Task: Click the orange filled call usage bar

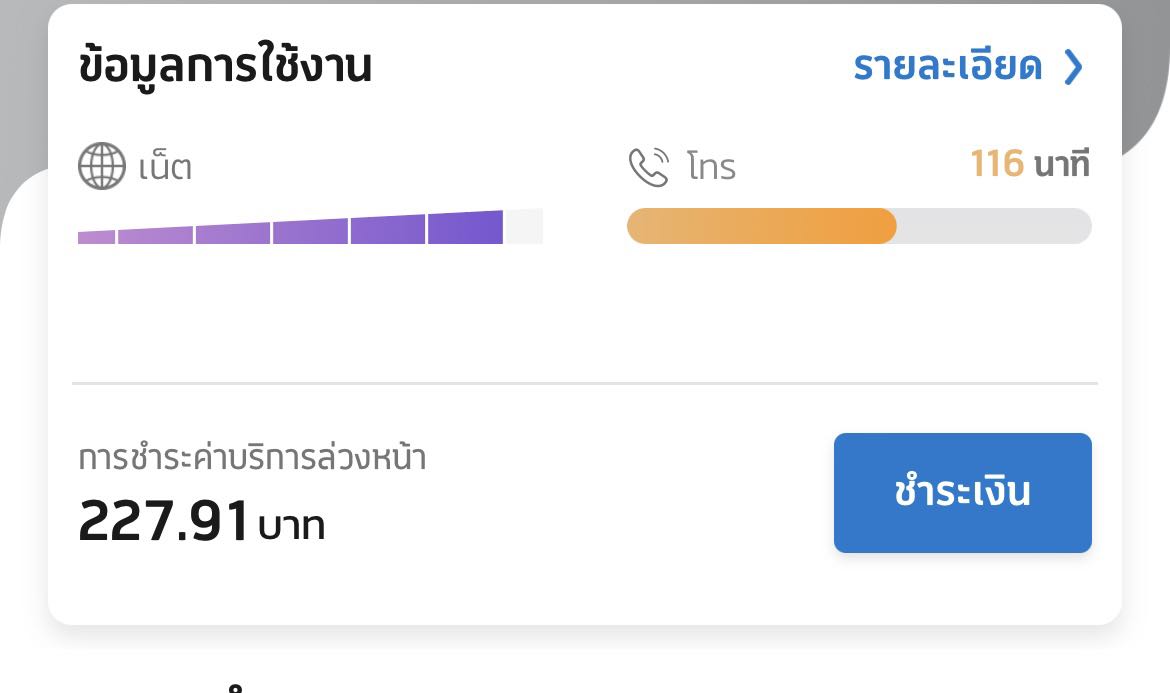Action: coord(761,226)
